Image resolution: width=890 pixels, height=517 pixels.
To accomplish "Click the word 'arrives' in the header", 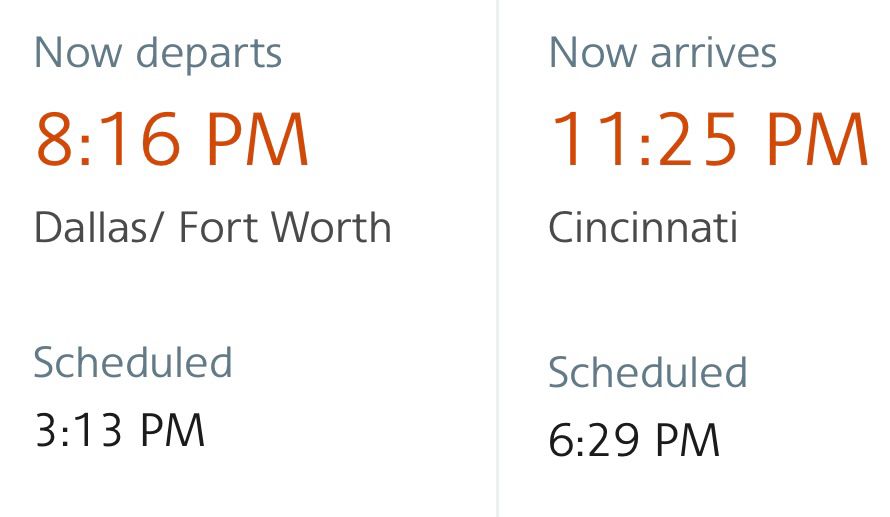I will tap(713, 53).
